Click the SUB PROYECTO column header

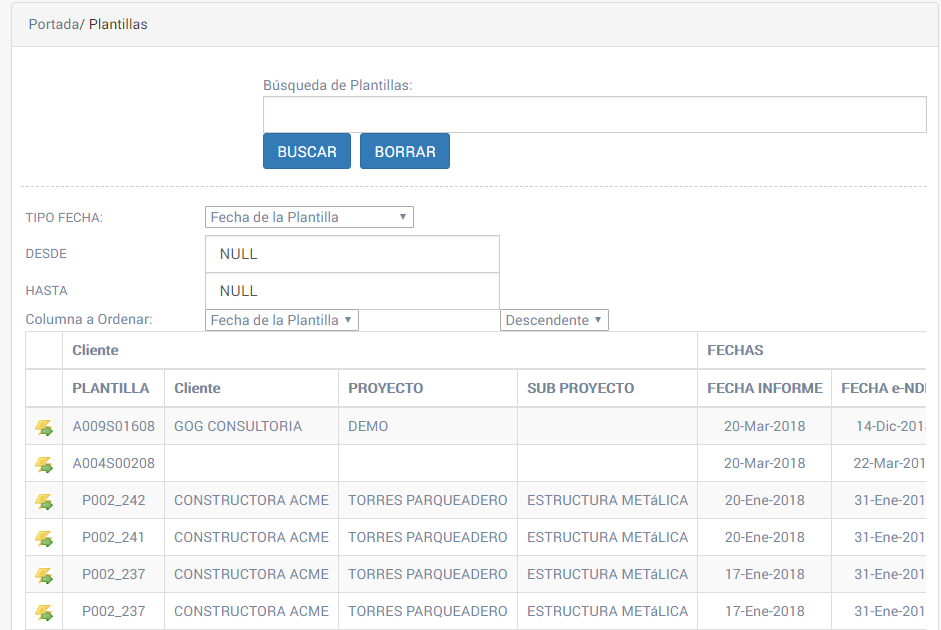(580, 388)
